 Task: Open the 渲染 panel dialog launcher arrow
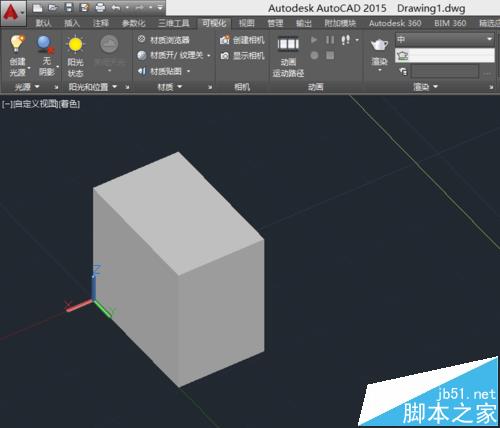(x=491, y=87)
